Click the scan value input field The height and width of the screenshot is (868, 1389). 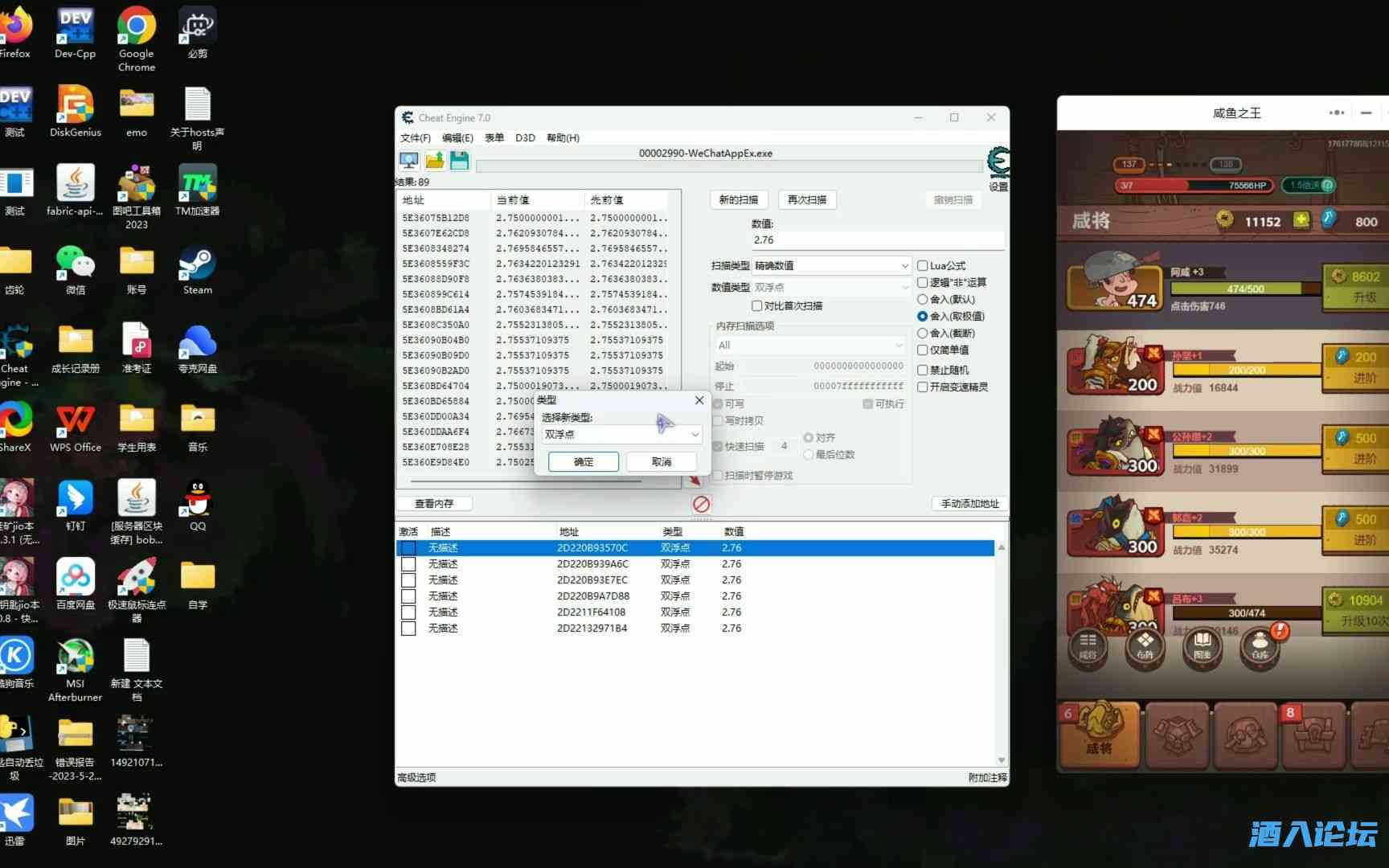click(876, 240)
